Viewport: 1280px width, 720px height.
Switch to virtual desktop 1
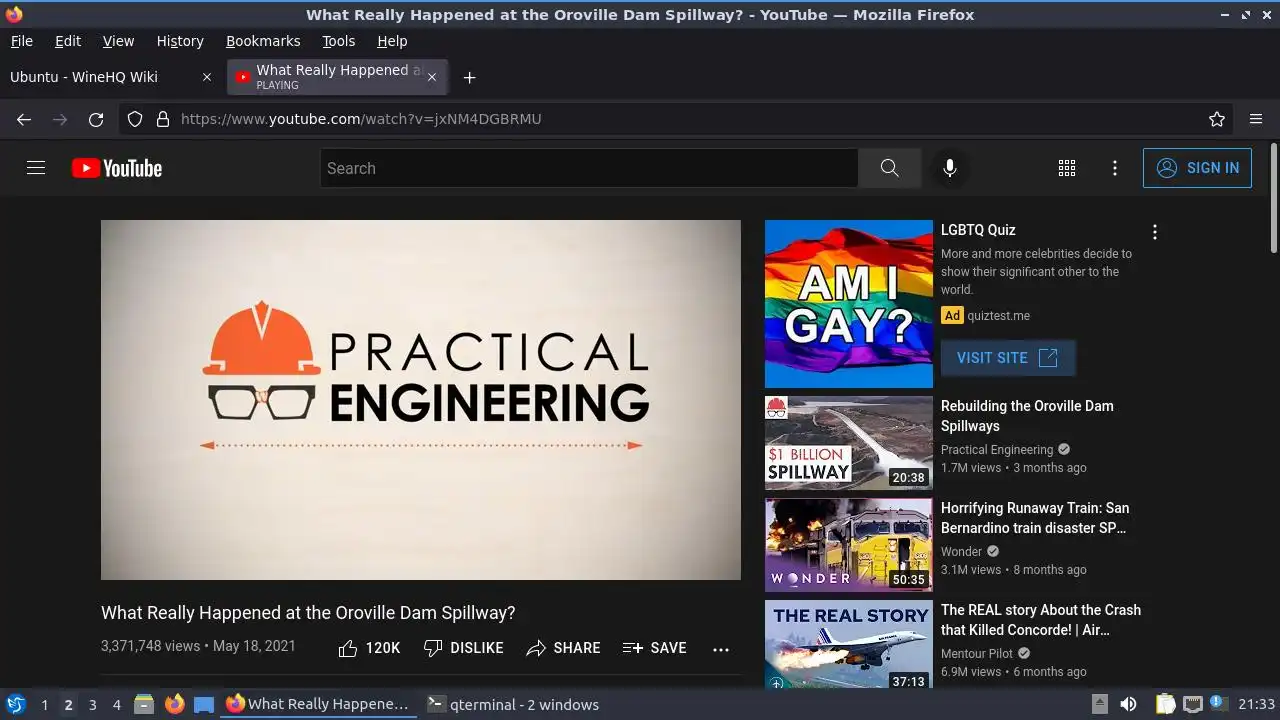click(x=44, y=704)
